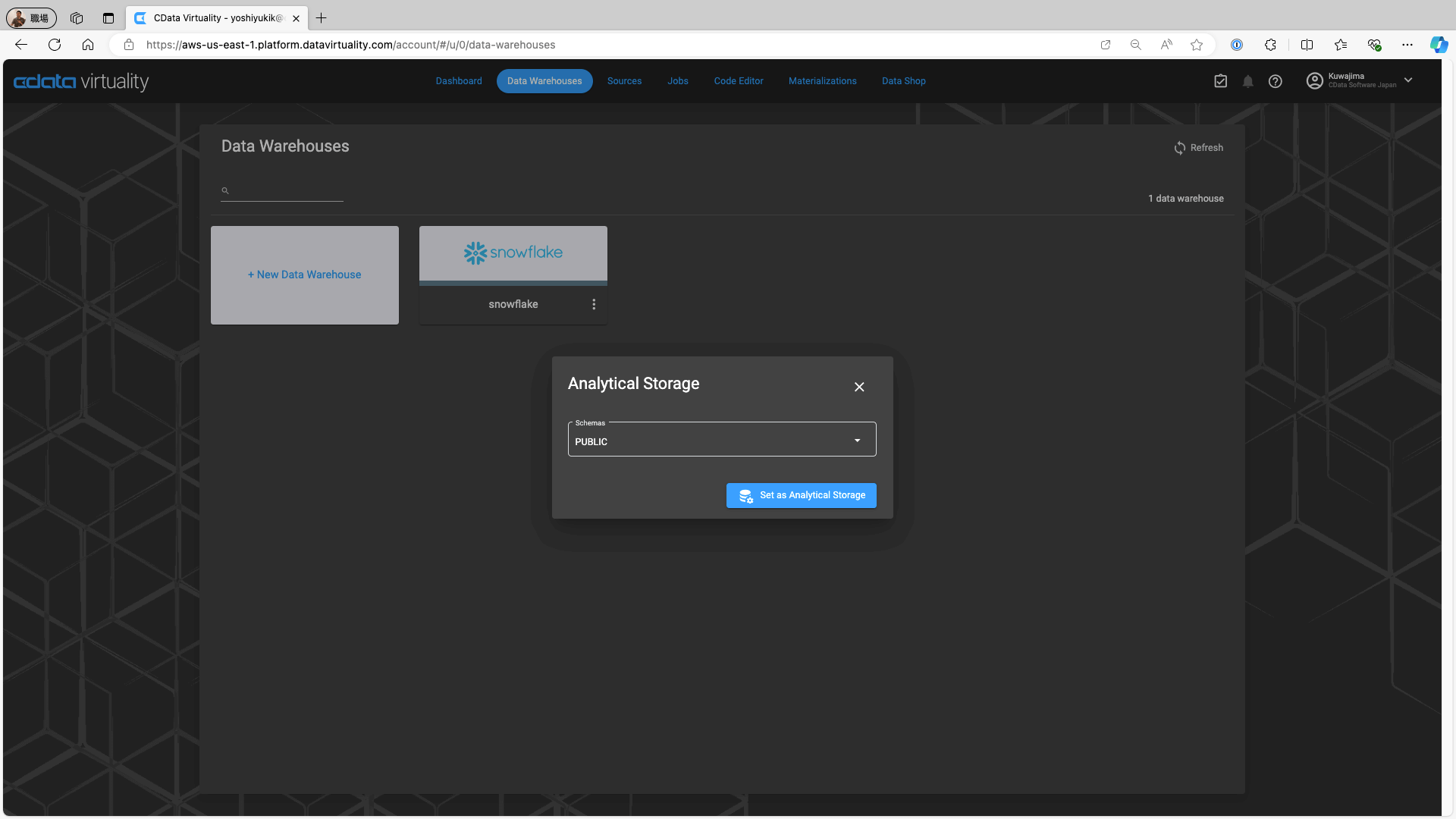Open snowflake card three-dot menu

594,304
